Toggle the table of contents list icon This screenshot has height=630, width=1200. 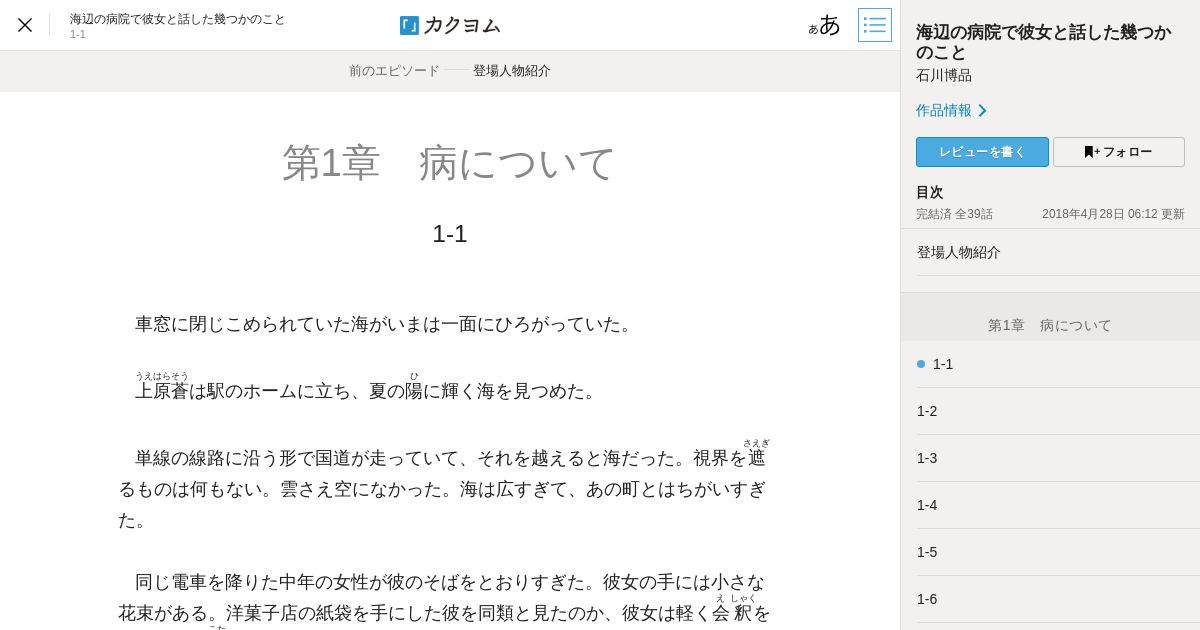[x=875, y=25]
